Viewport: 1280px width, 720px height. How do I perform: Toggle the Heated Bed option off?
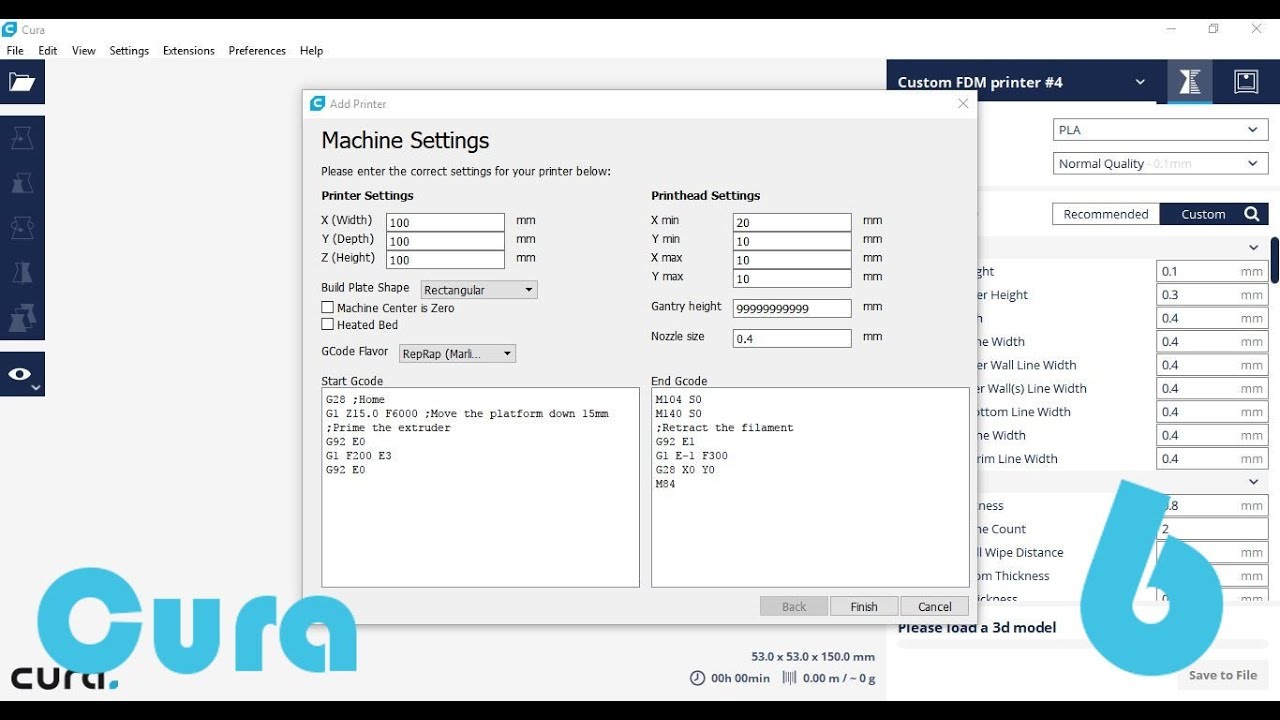[x=327, y=324]
